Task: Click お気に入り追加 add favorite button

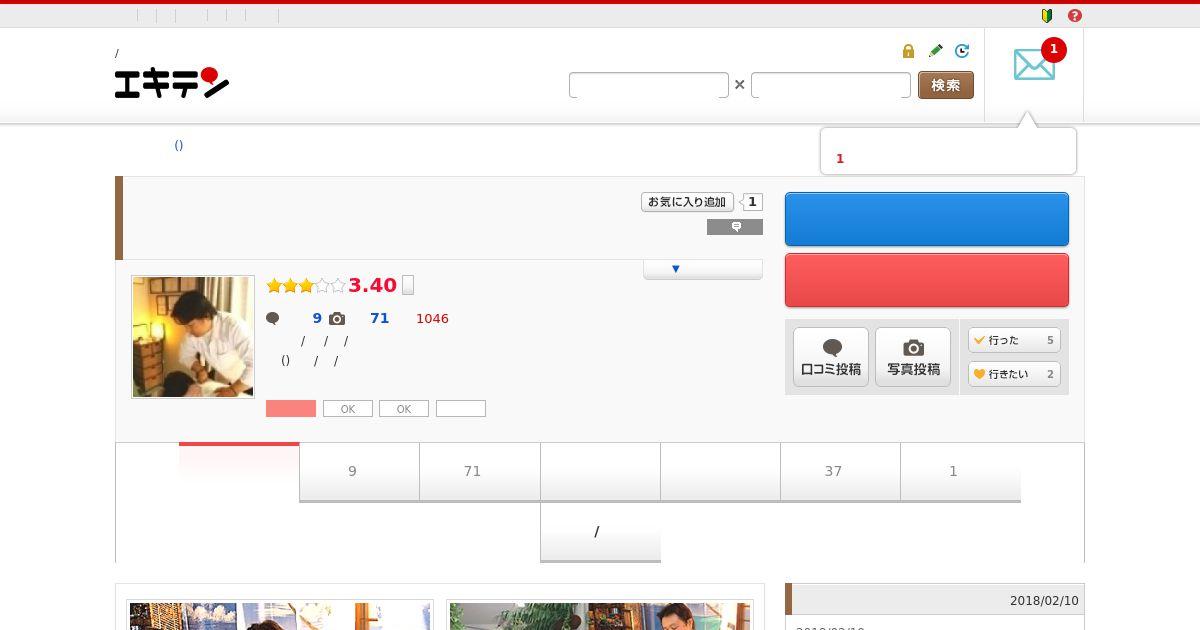Action: pos(687,202)
